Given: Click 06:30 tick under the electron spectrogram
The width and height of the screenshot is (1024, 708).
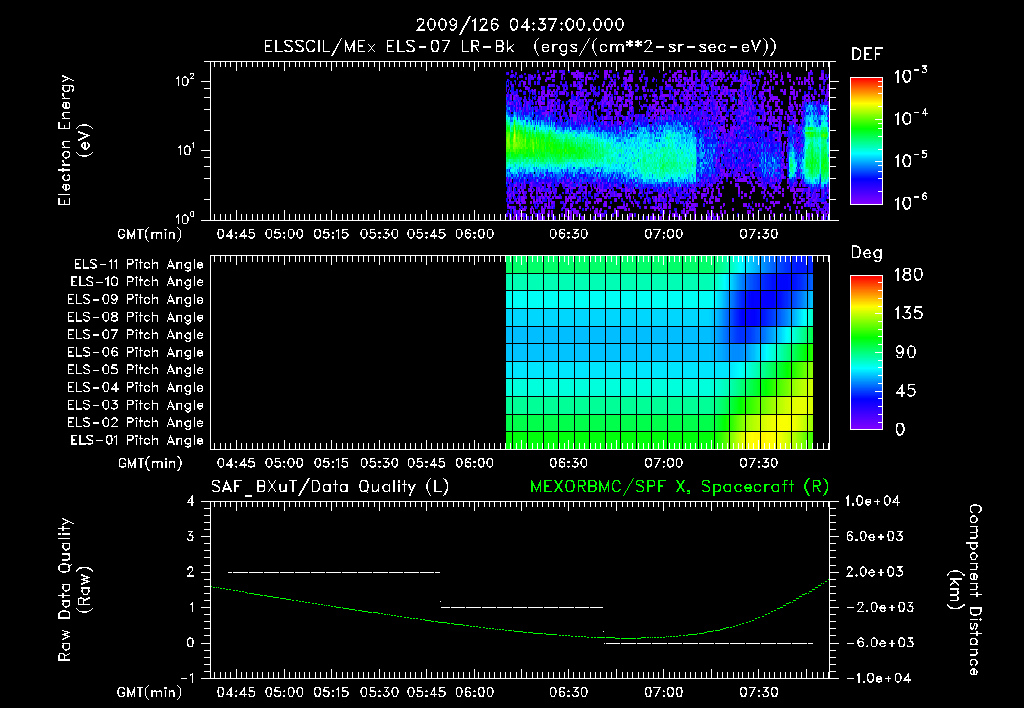Looking at the screenshot, I should pos(568,234).
